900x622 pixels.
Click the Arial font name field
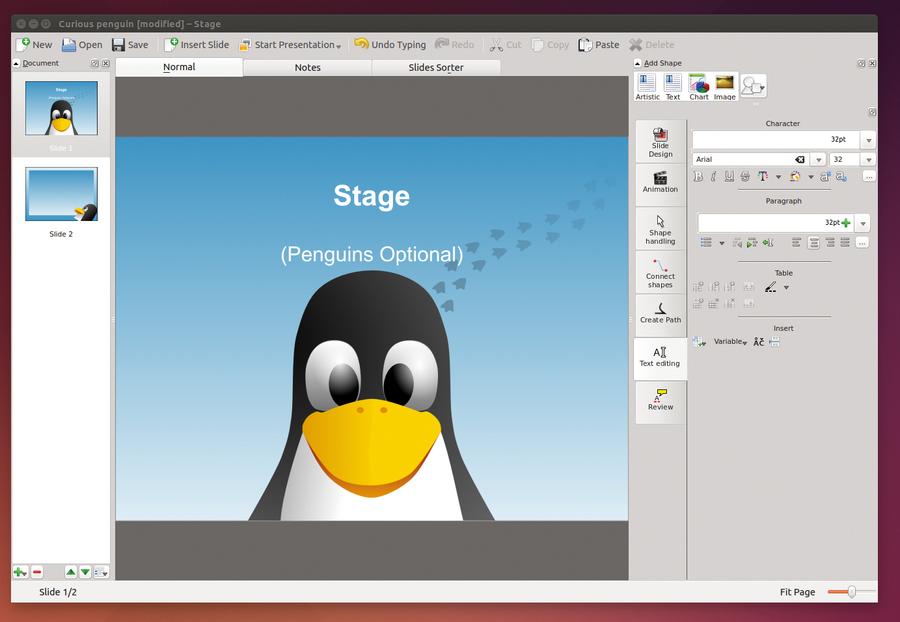coord(744,160)
